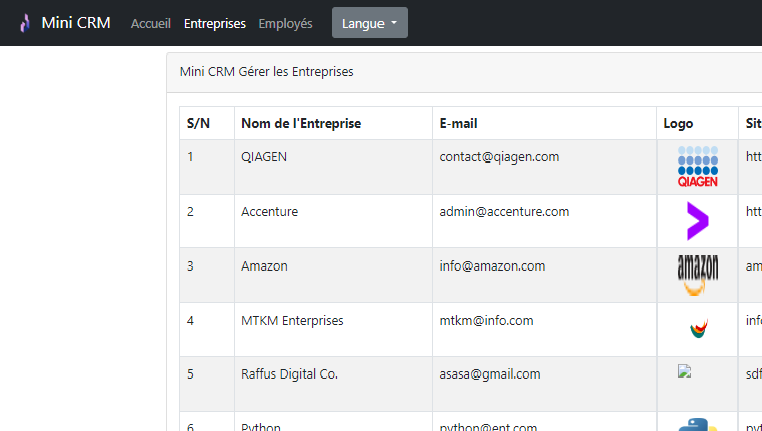Click the admin@accenture.com email cell
This screenshot has width=762, height=431.
(544, 221)
